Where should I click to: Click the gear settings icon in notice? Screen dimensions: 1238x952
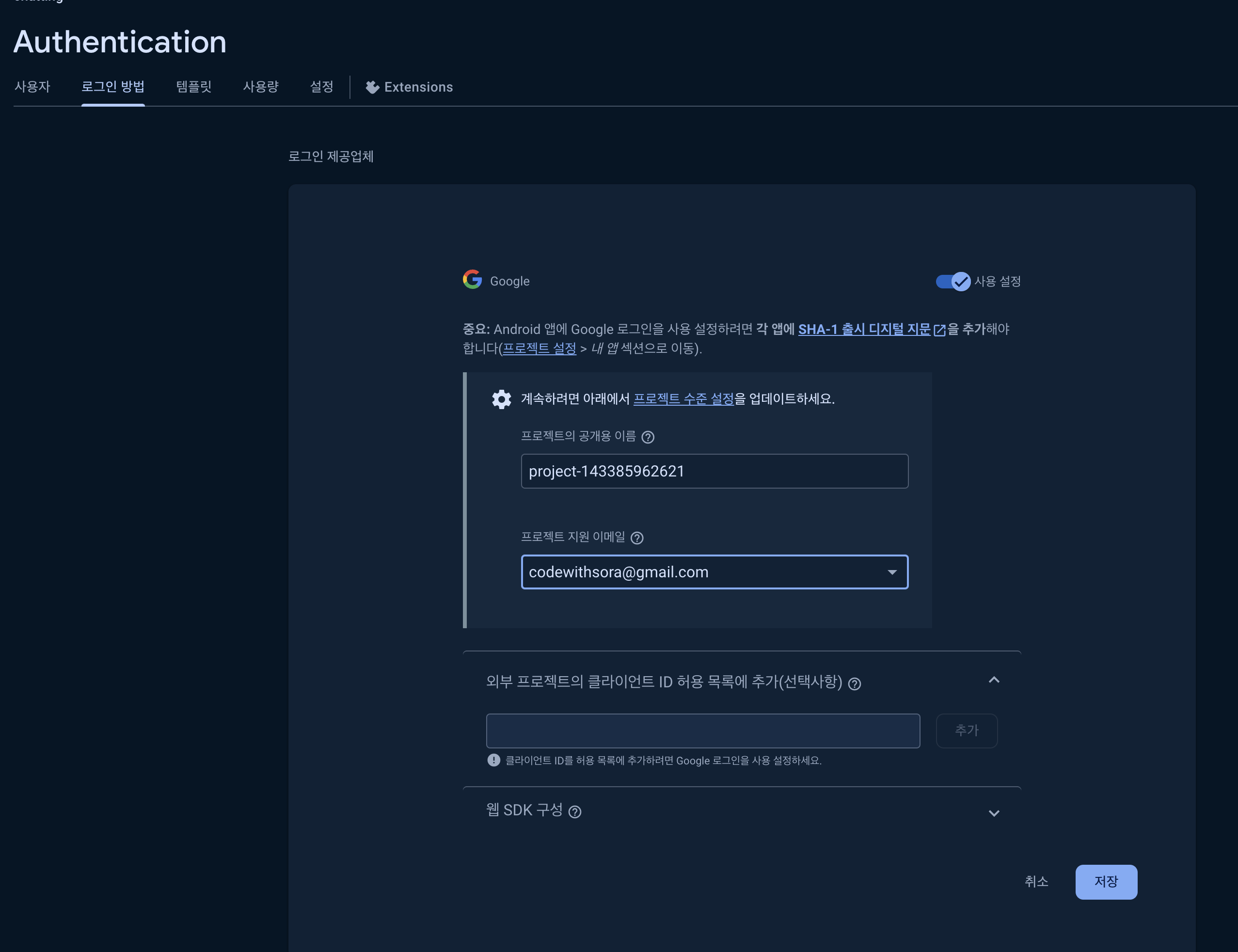(x=501, y=399)
